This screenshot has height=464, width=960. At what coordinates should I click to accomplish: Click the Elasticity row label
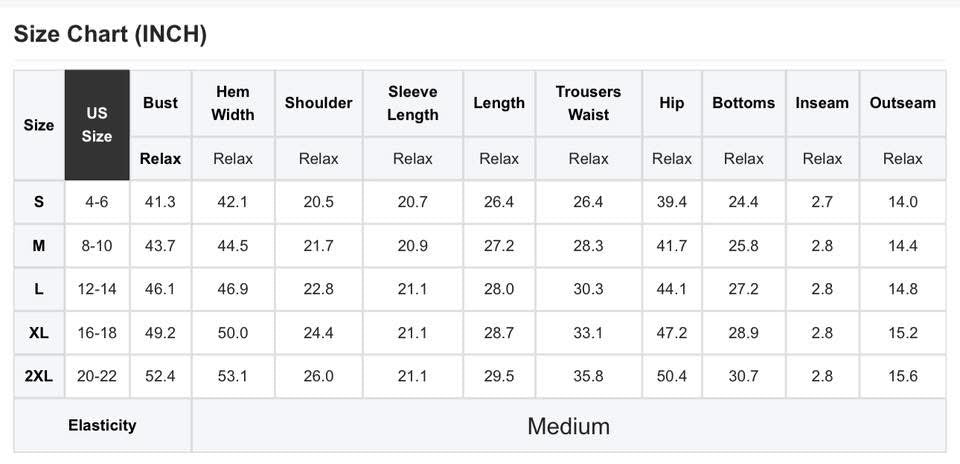click(102, 426)
